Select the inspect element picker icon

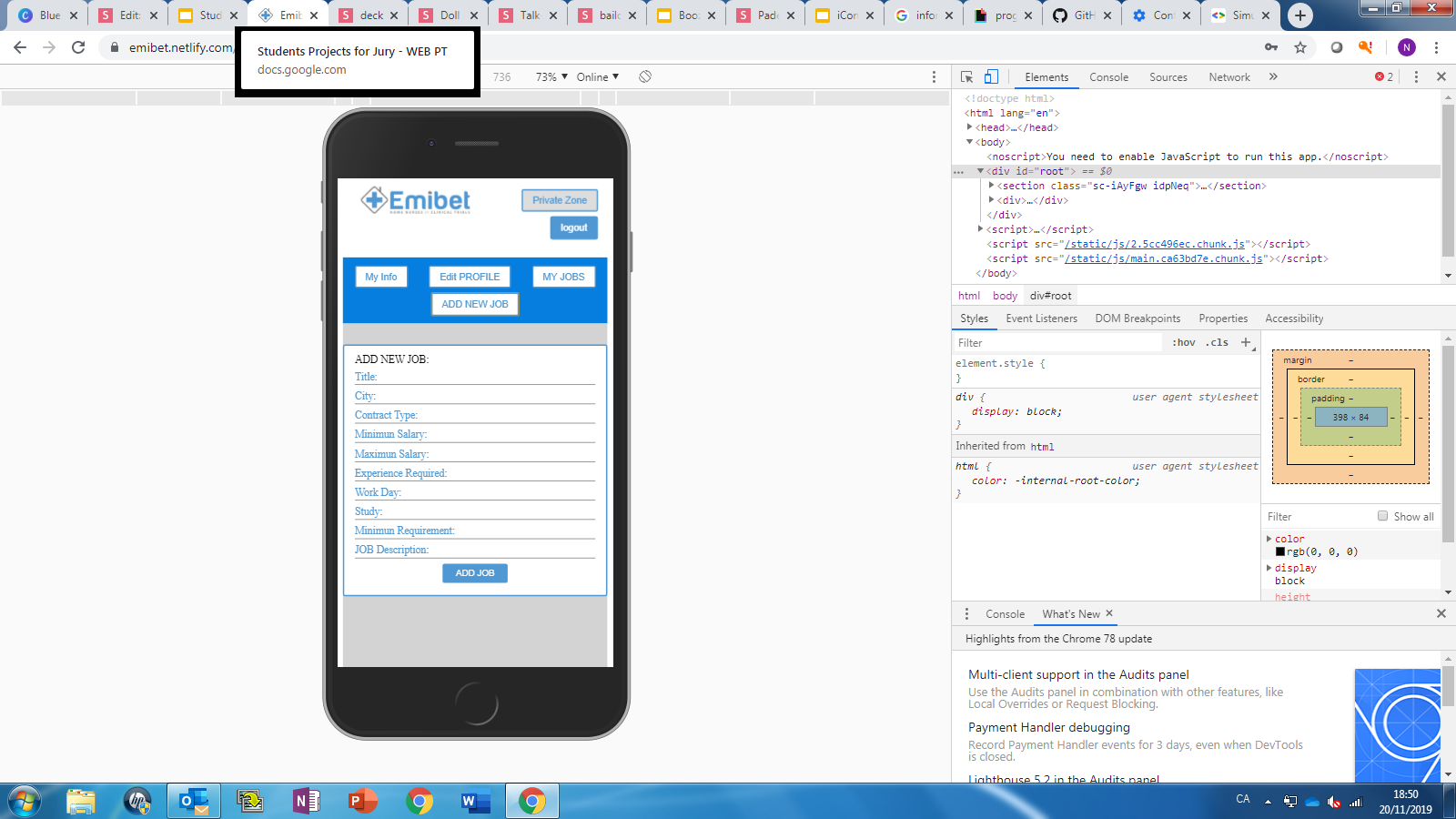966,77
